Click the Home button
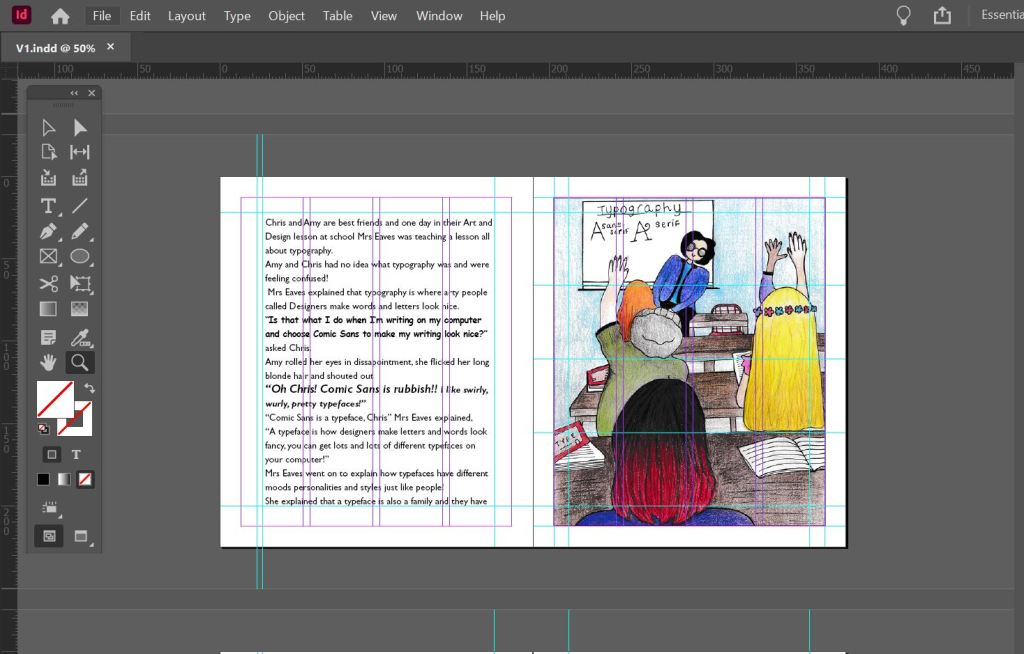 tap(60, 16)
